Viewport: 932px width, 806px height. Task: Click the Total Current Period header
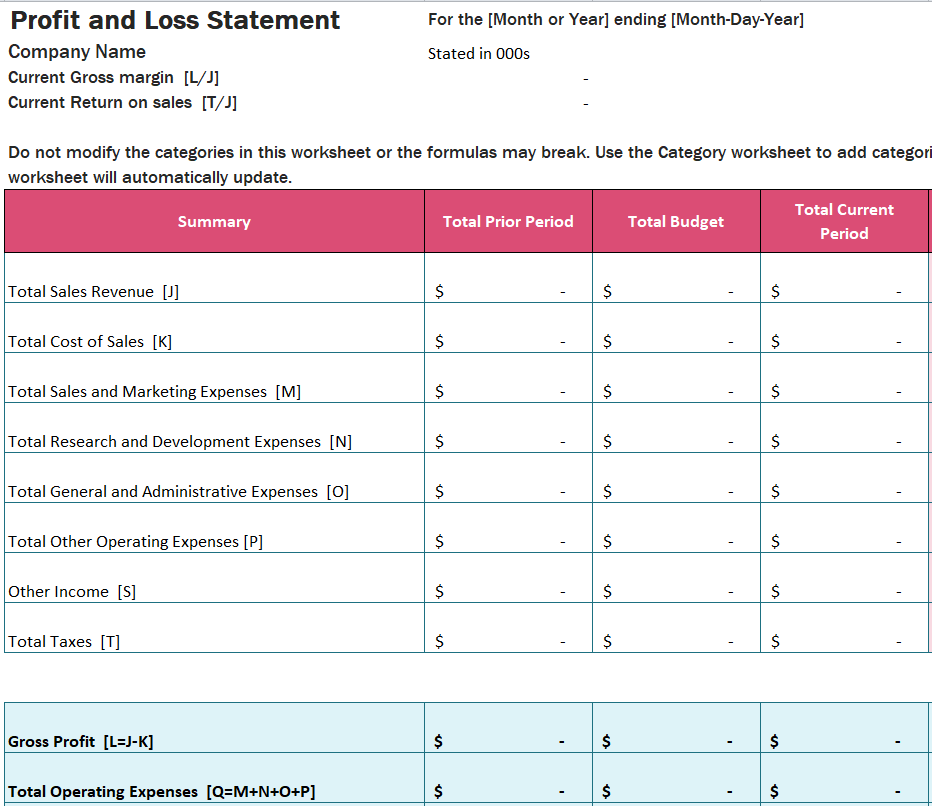[x=844, y=221]
